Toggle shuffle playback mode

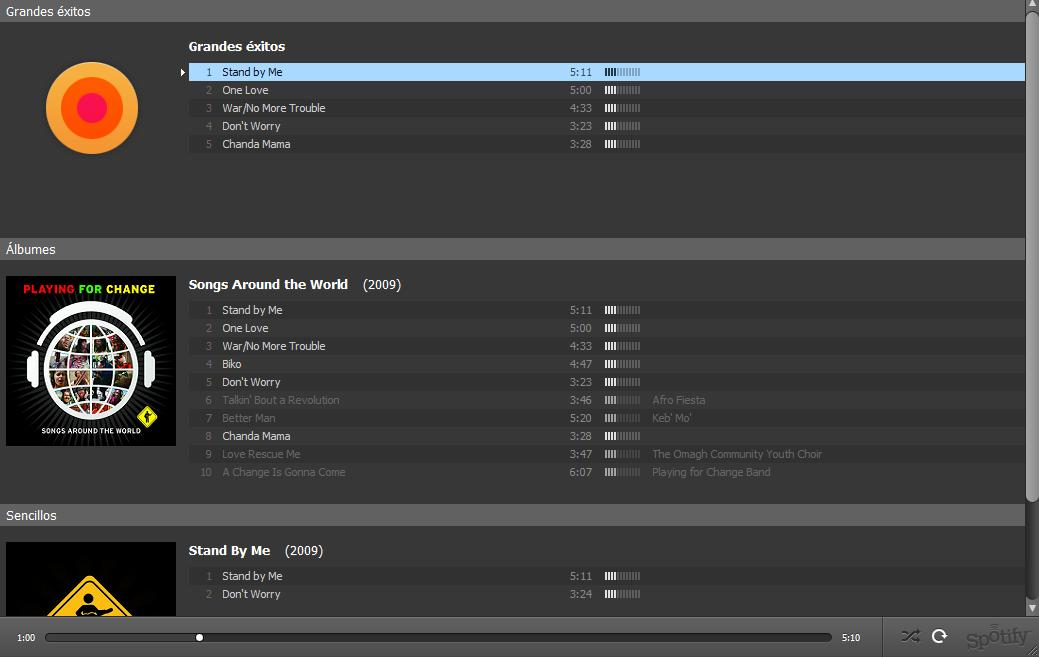point(910,636)
